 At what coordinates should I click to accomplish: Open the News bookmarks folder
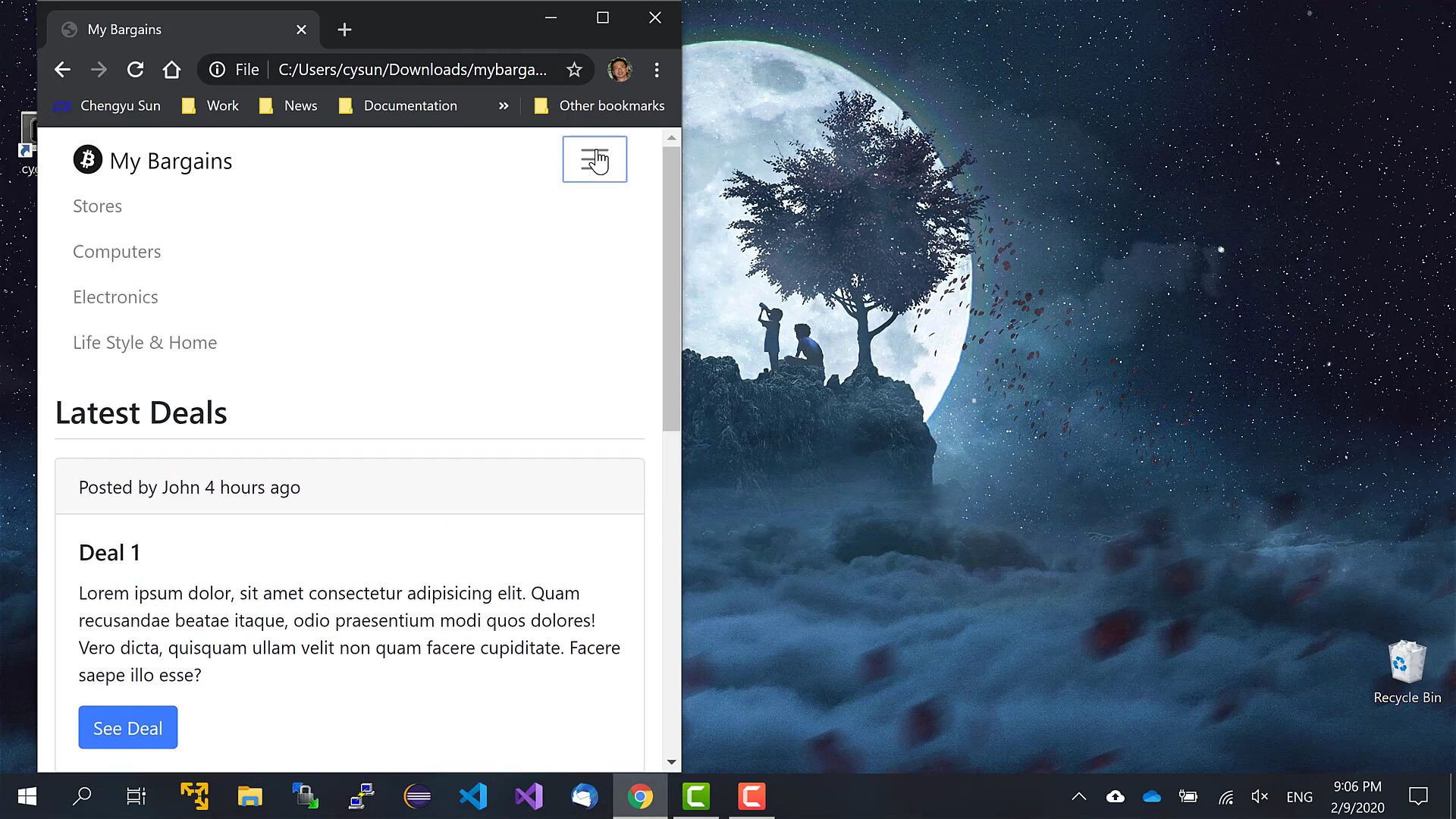[x=288, y=106]
